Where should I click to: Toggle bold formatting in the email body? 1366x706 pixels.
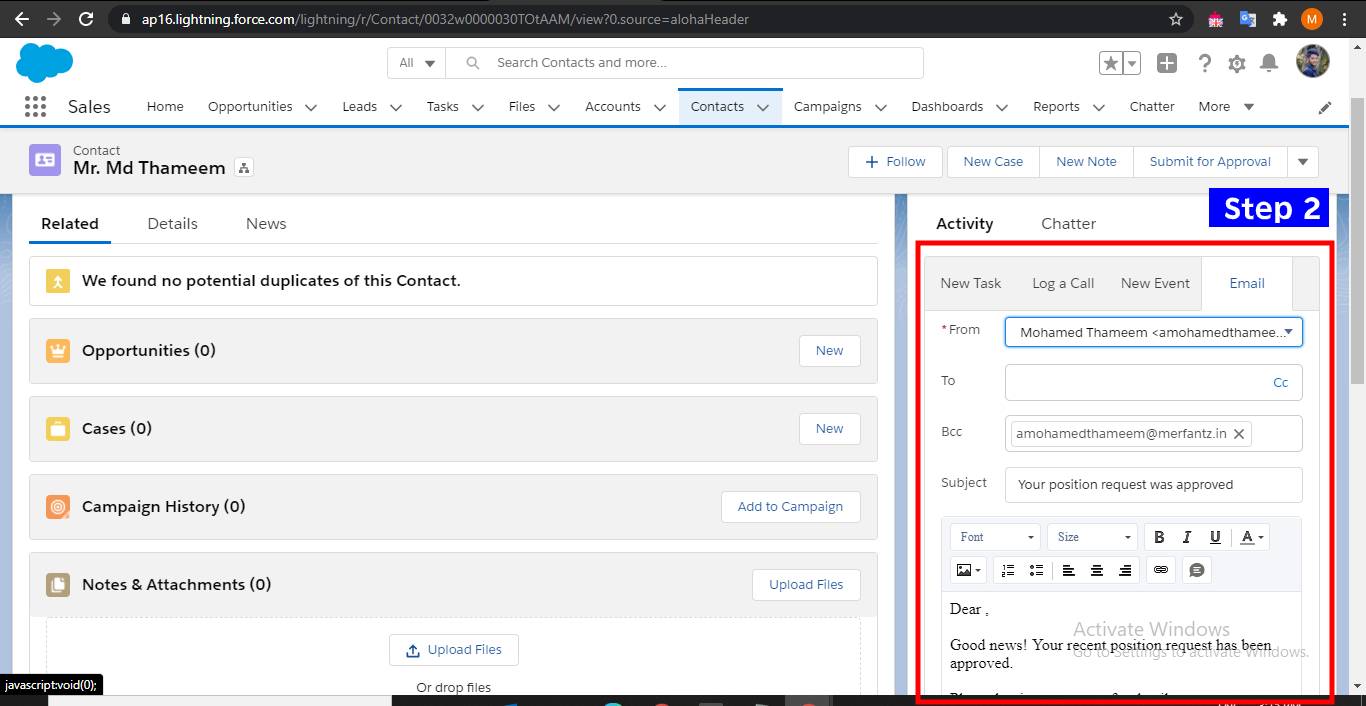[x=1159, y=537]
